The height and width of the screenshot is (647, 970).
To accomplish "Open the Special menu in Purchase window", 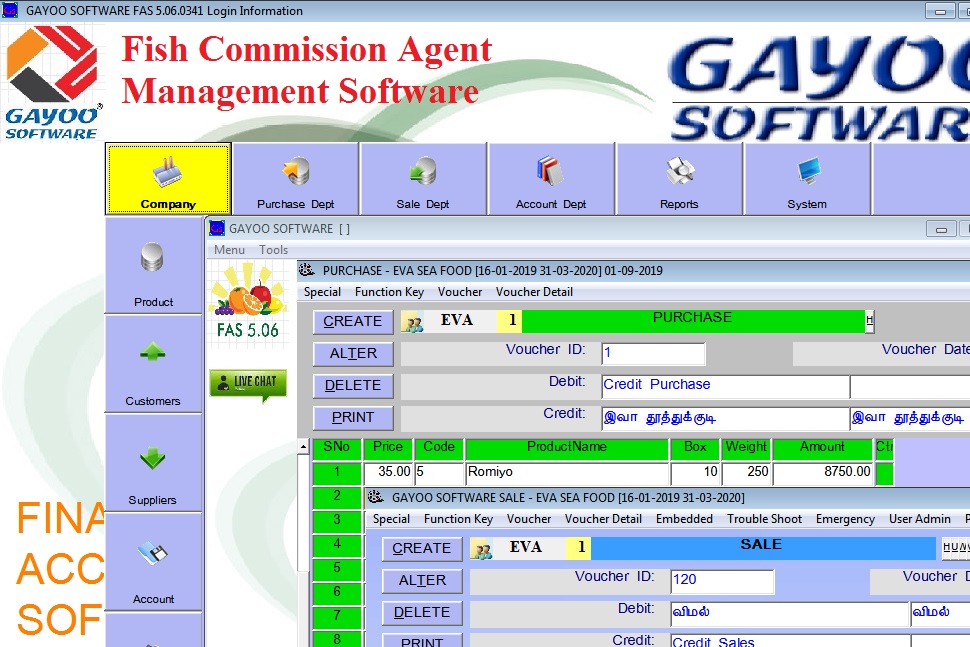I will point(322,292).
